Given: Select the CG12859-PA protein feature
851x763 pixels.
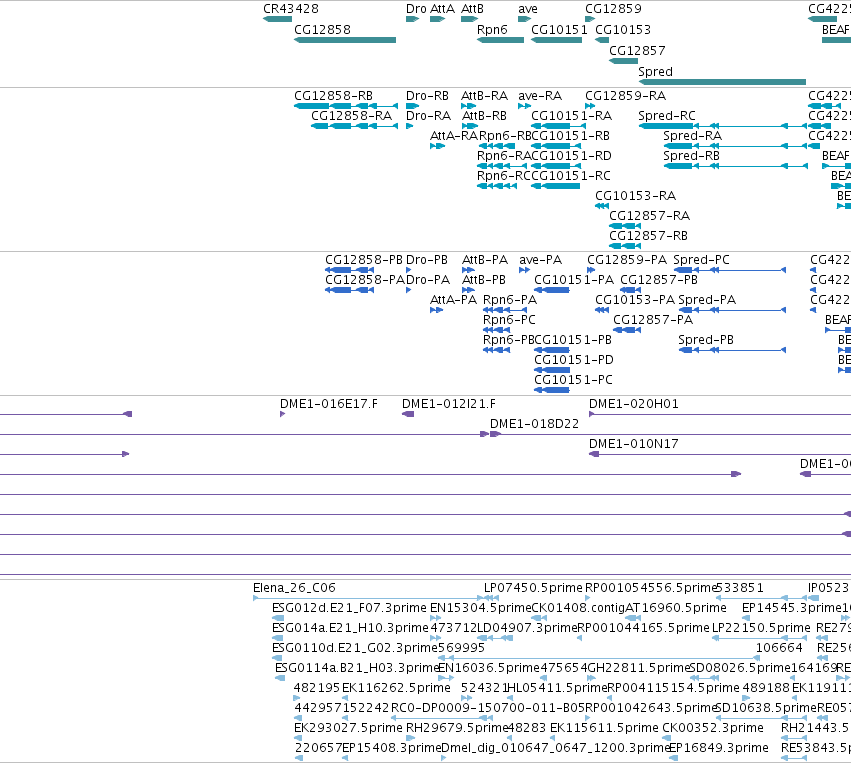Looking at the screenshot, I should [x=591, y=270].
